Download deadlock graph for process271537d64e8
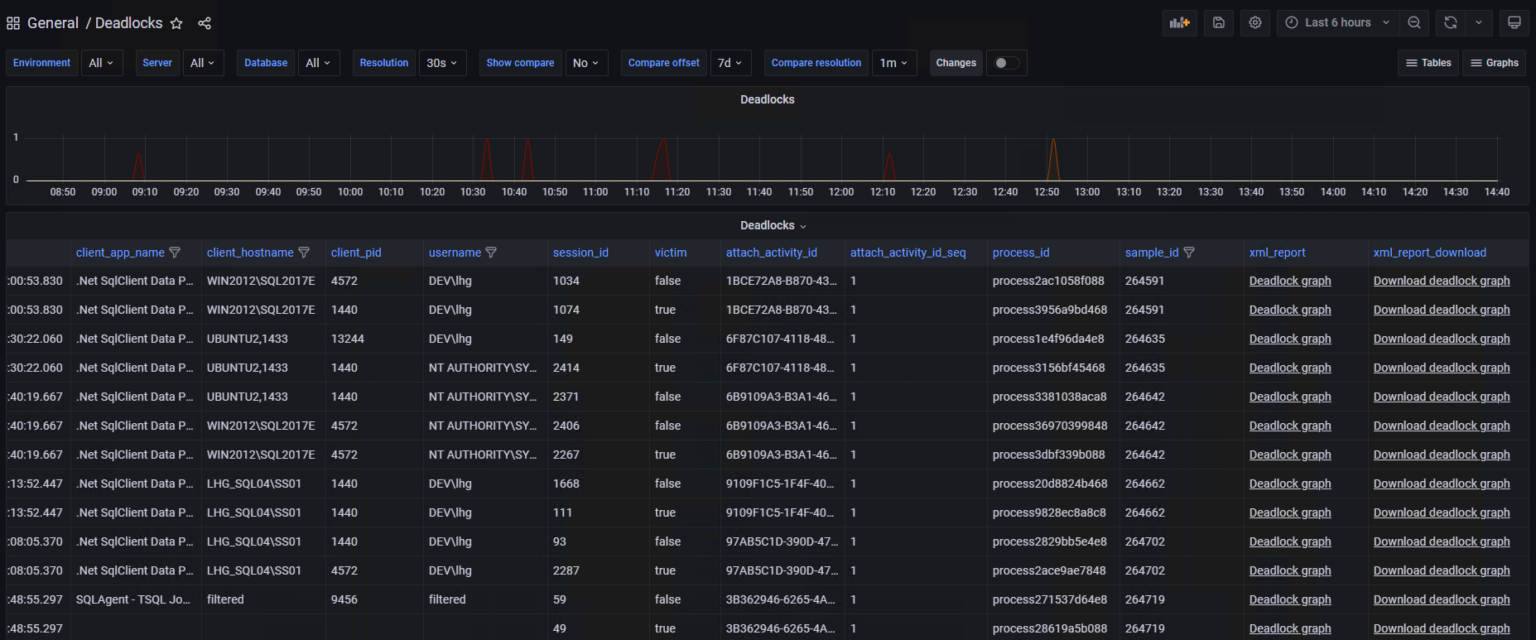 [x=1441, y=600]
